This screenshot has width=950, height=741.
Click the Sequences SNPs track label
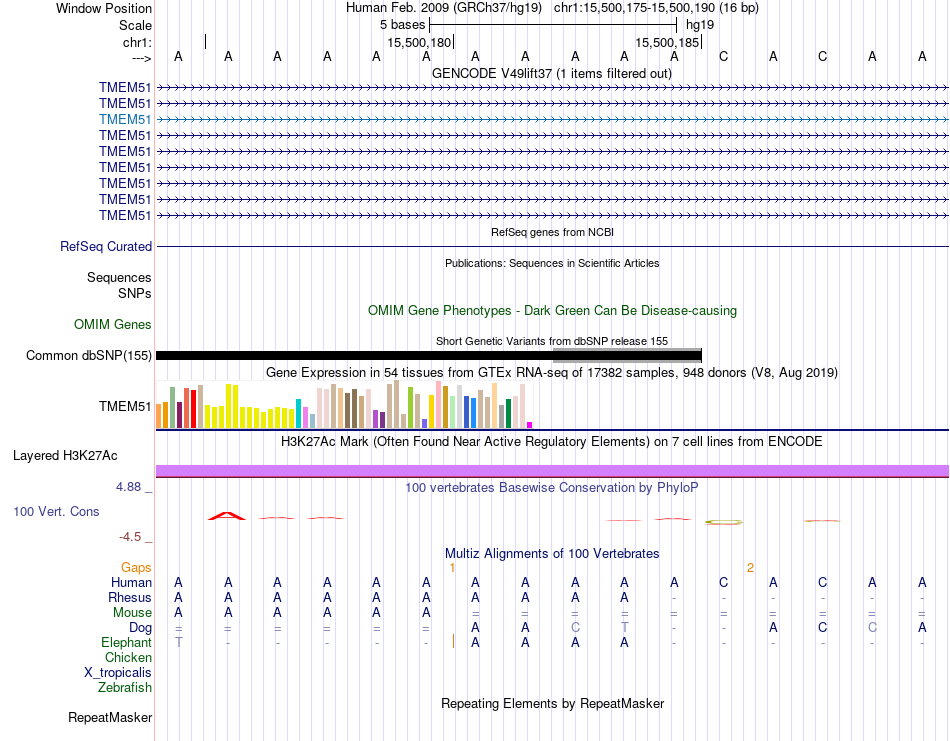(x=119, y=285)
